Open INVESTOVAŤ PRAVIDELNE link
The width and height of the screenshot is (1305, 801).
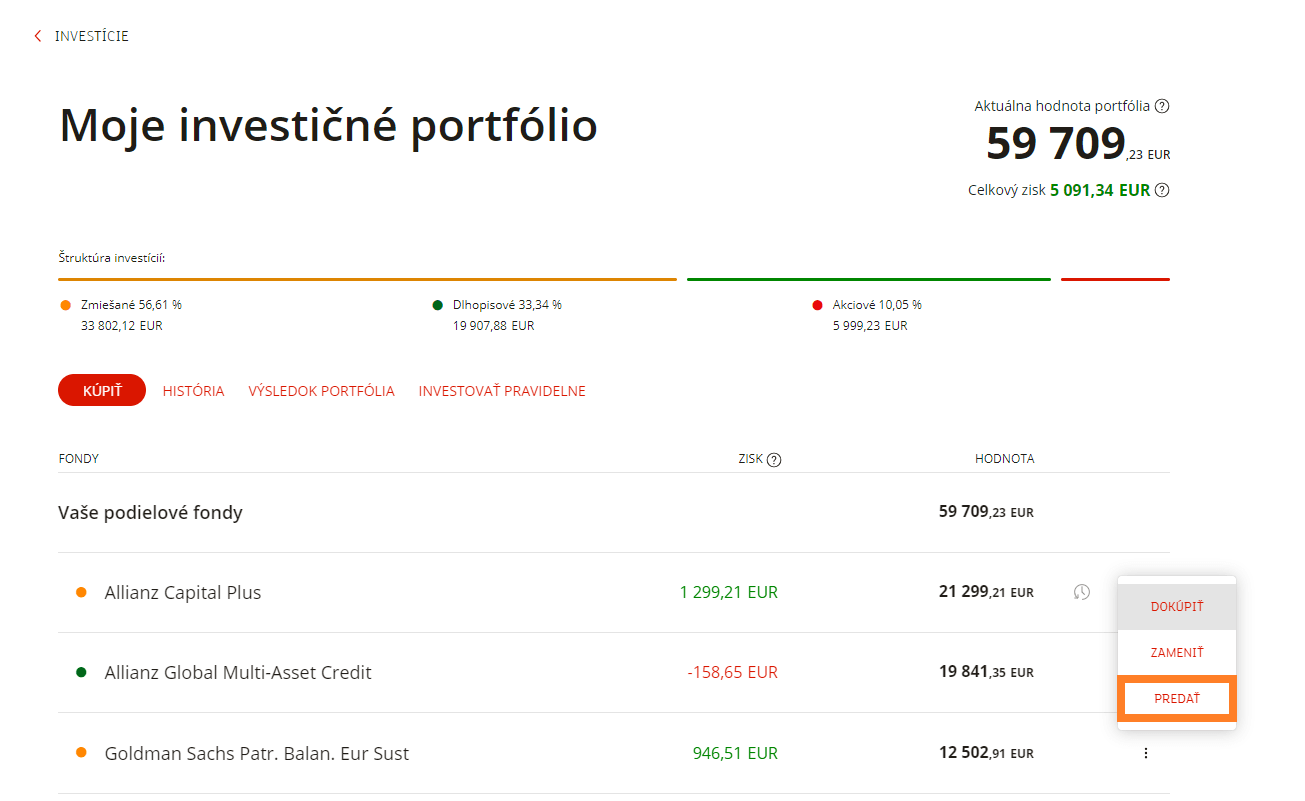point(502,391)
